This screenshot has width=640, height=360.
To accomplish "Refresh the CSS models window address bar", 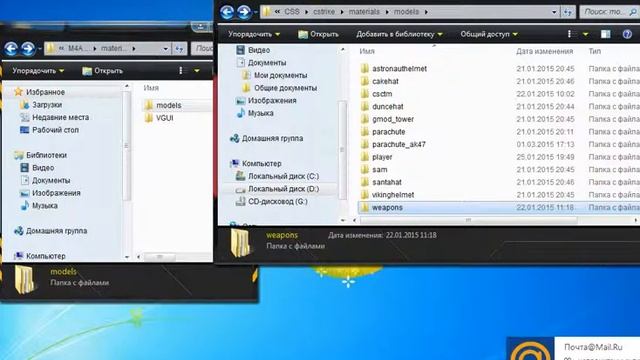I will click(568, 12).
